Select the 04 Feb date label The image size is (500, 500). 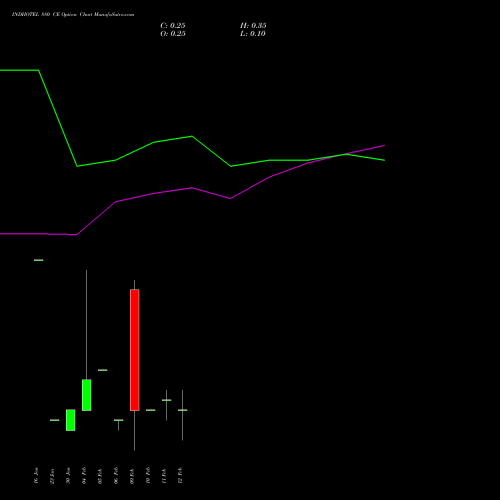tap(84, 476)
